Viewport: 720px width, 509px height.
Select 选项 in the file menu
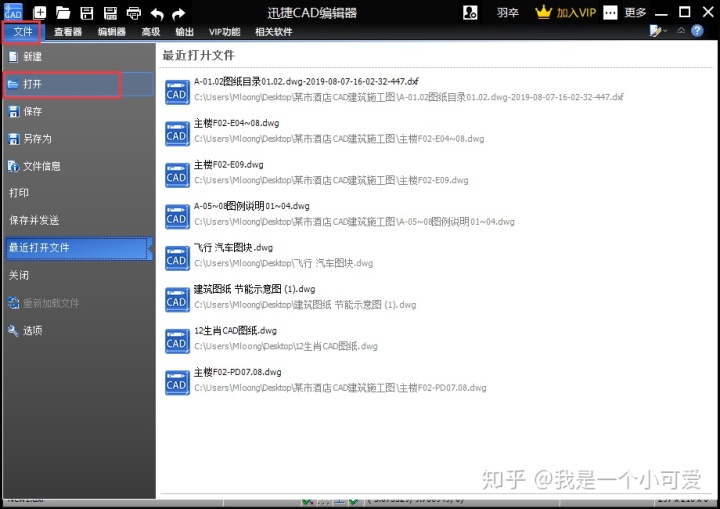78,330
